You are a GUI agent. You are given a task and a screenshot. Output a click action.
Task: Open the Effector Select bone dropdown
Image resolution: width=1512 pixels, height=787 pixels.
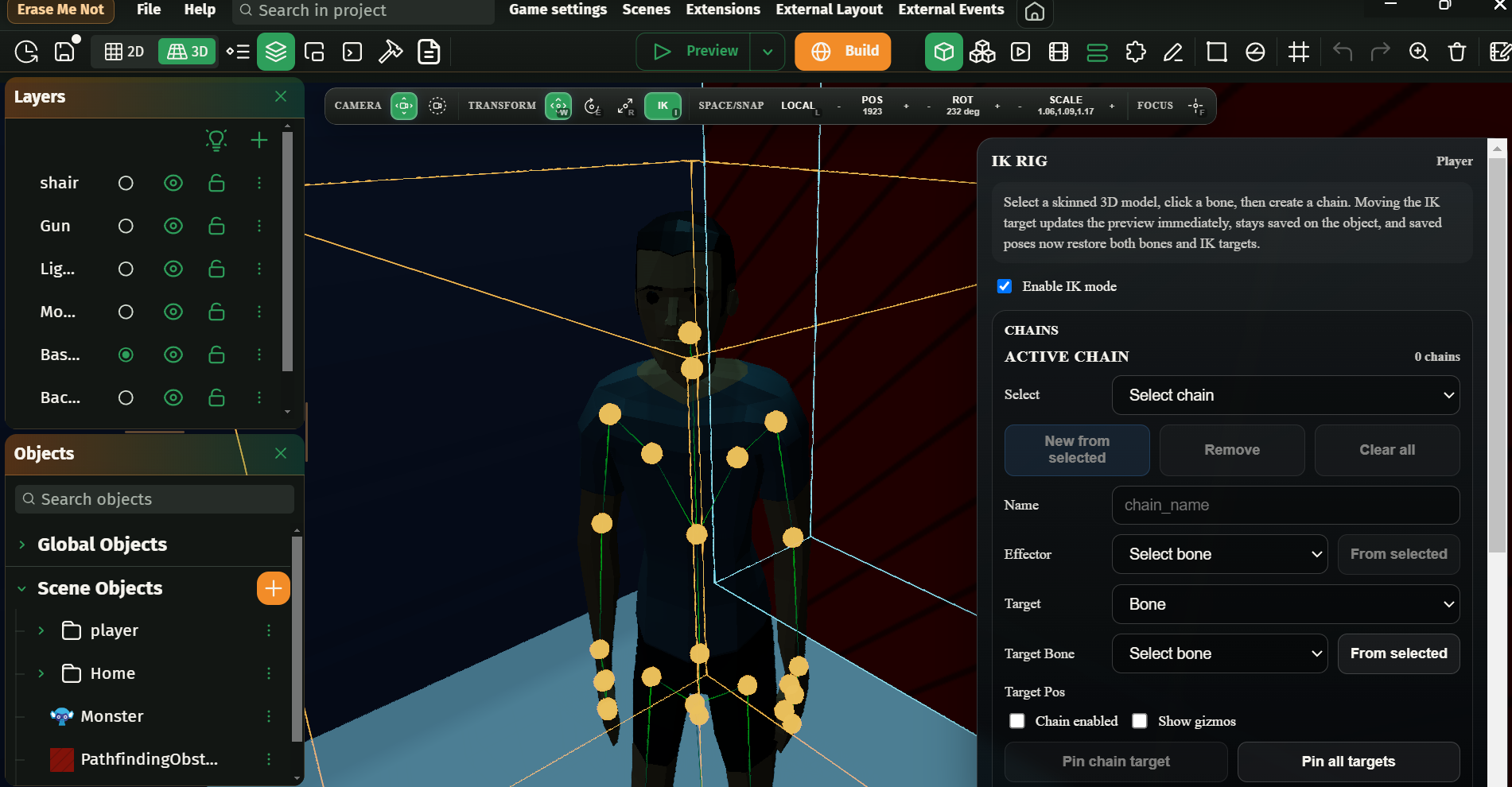[1219, 554]
